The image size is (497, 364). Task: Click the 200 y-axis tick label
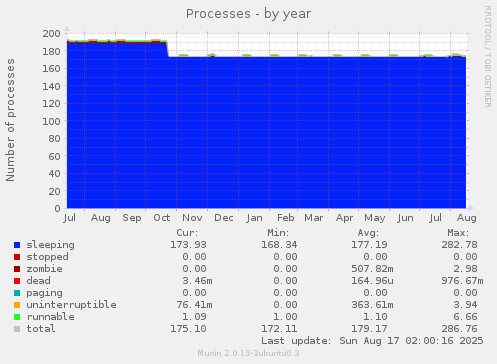click(x=51, y=33)
